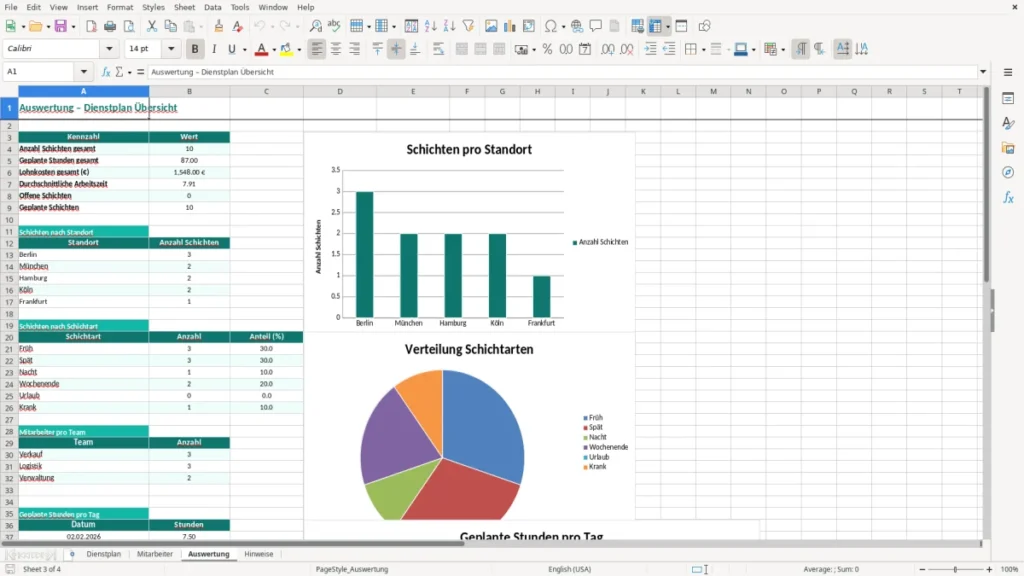Switch to the Mitarbeiter sheet tab
This screenshot has width=1024, height=576.
tap(155, 554)
